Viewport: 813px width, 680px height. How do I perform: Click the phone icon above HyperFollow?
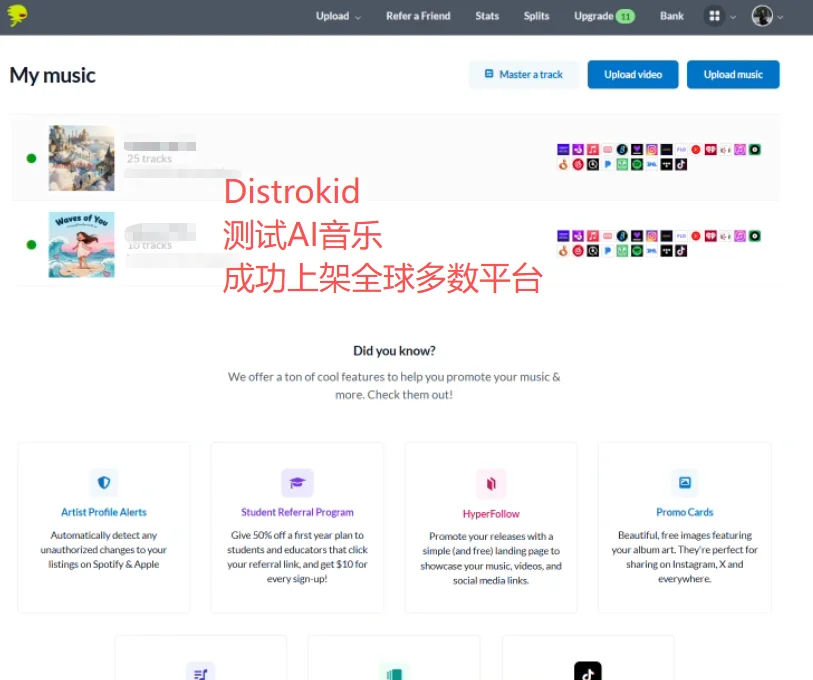[491, 483]
